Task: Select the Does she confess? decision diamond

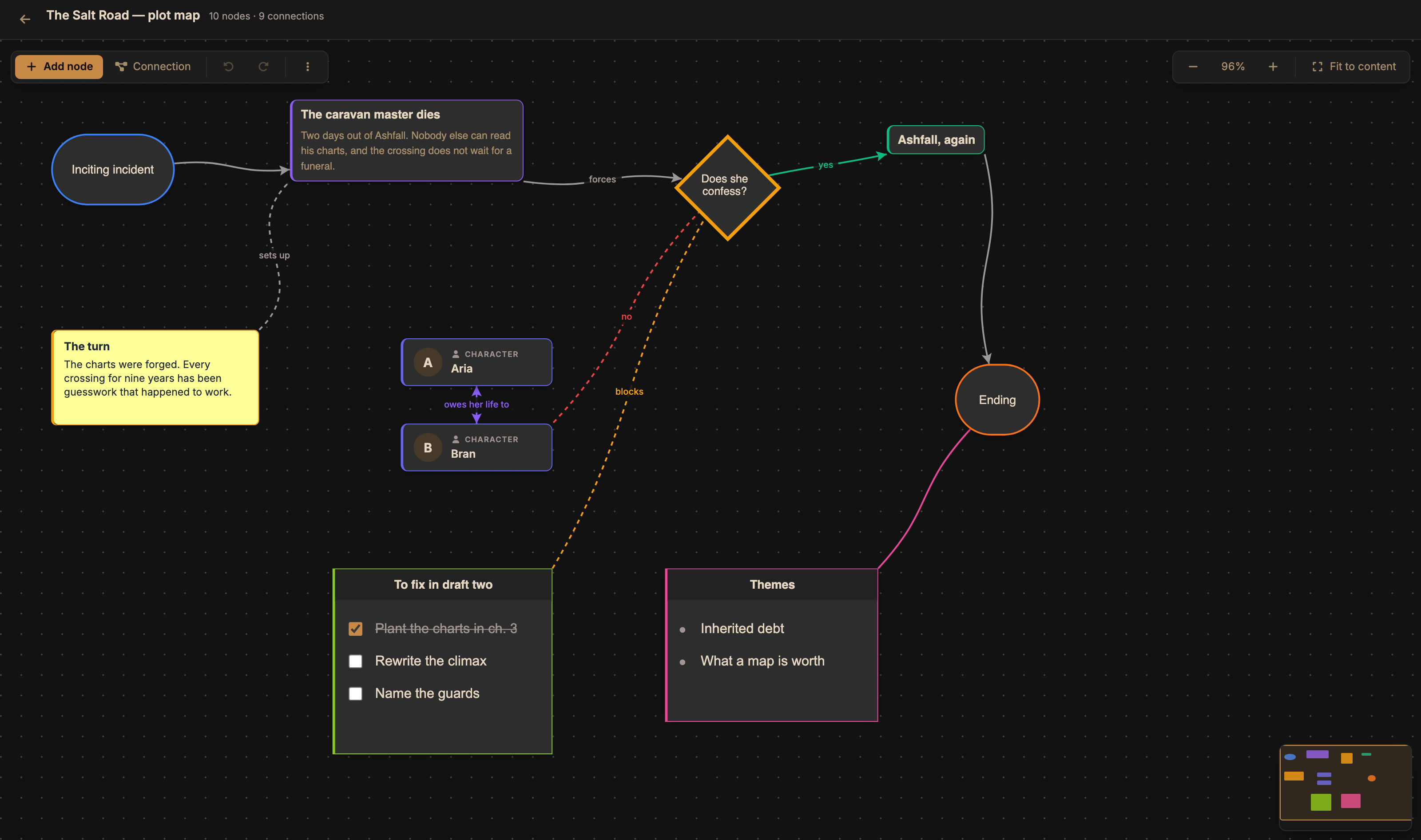Action: coord(727,187)
